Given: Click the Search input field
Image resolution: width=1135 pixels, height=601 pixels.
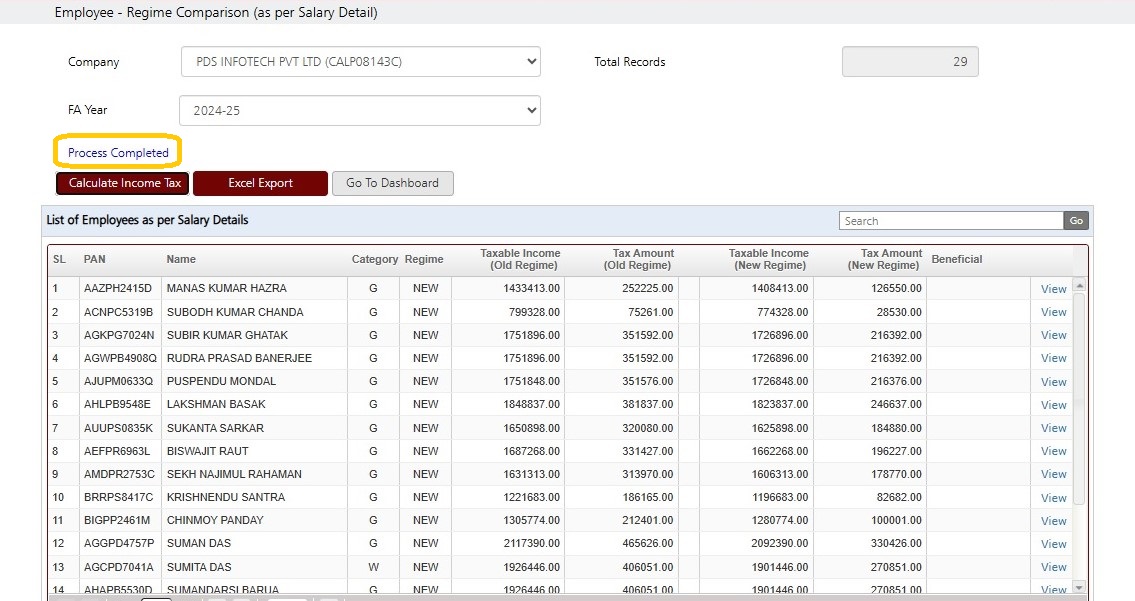Looking at the screenshot, I should [951, 221].
